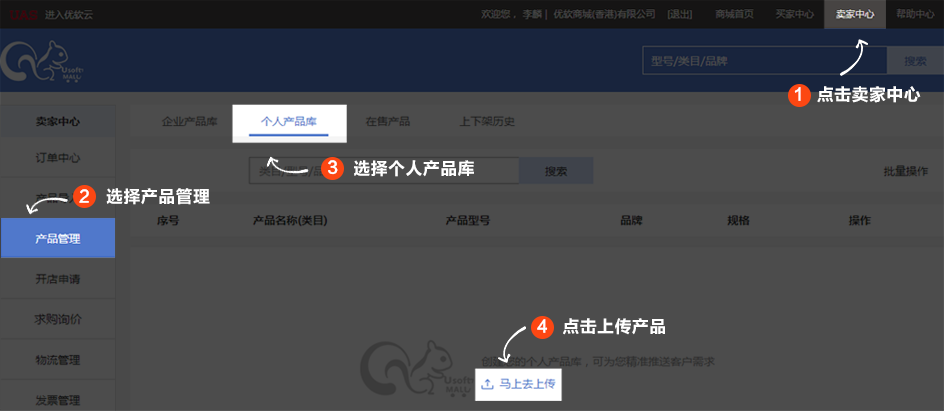Click 搜索 button in the product list filter
944x411 pixels.
tap(556, 171)
